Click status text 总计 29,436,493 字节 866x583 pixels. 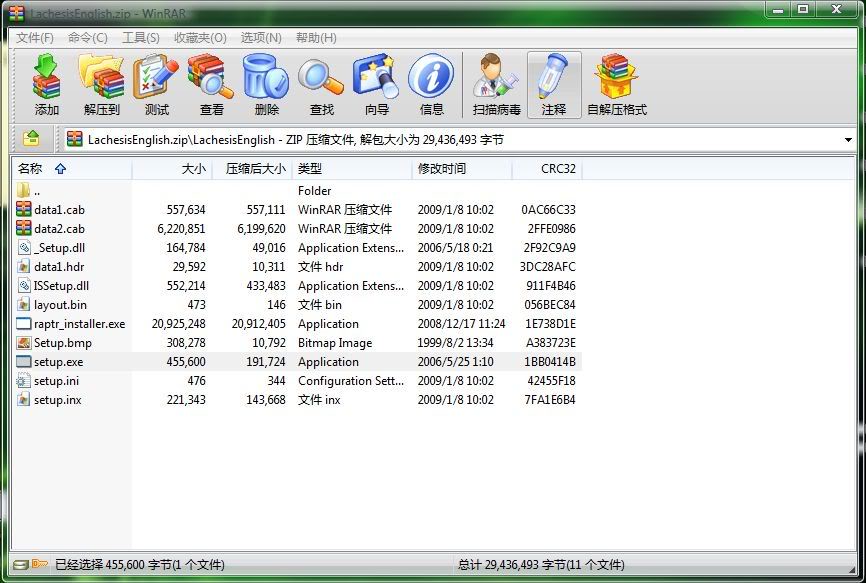[541, 564]
